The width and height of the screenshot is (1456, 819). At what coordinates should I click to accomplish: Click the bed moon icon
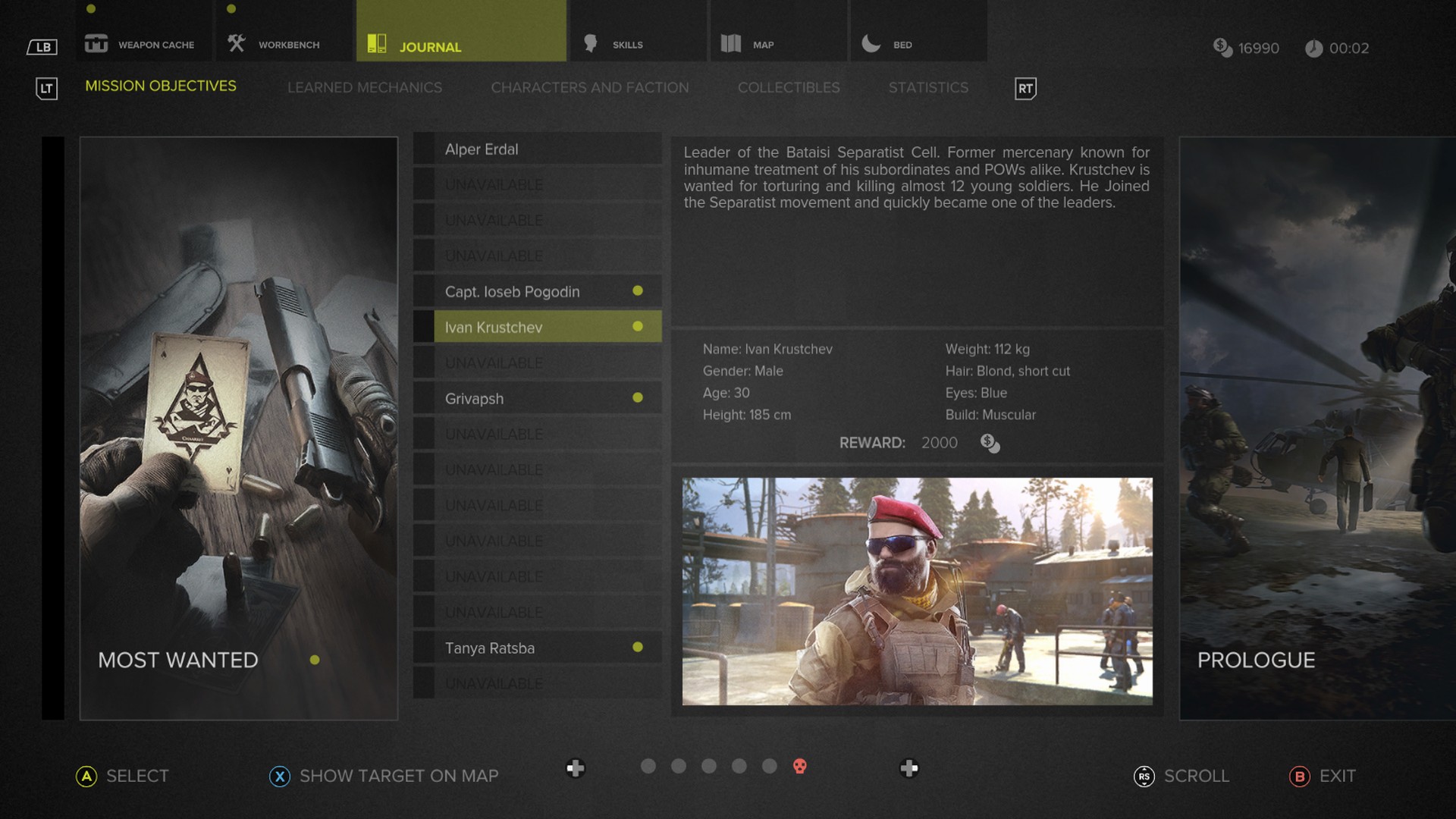(x=871, y=43)
